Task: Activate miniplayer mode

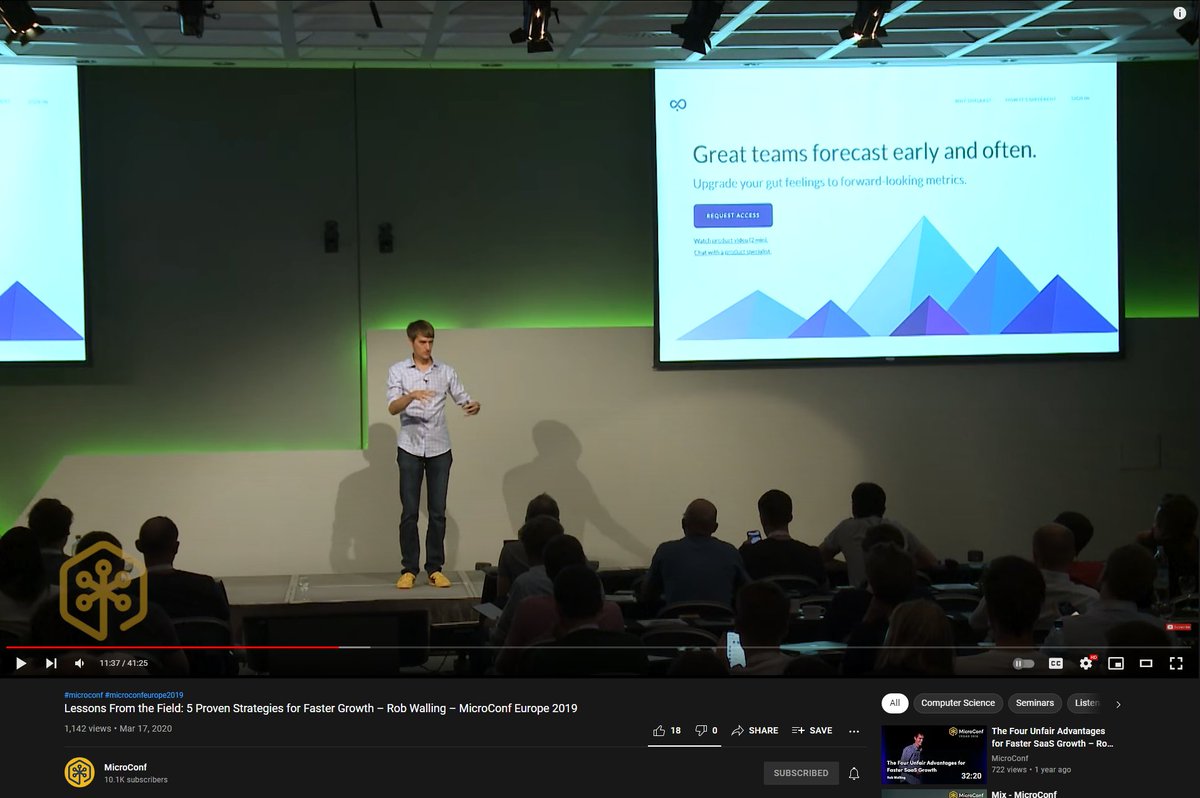Action: coord(1116,663)
